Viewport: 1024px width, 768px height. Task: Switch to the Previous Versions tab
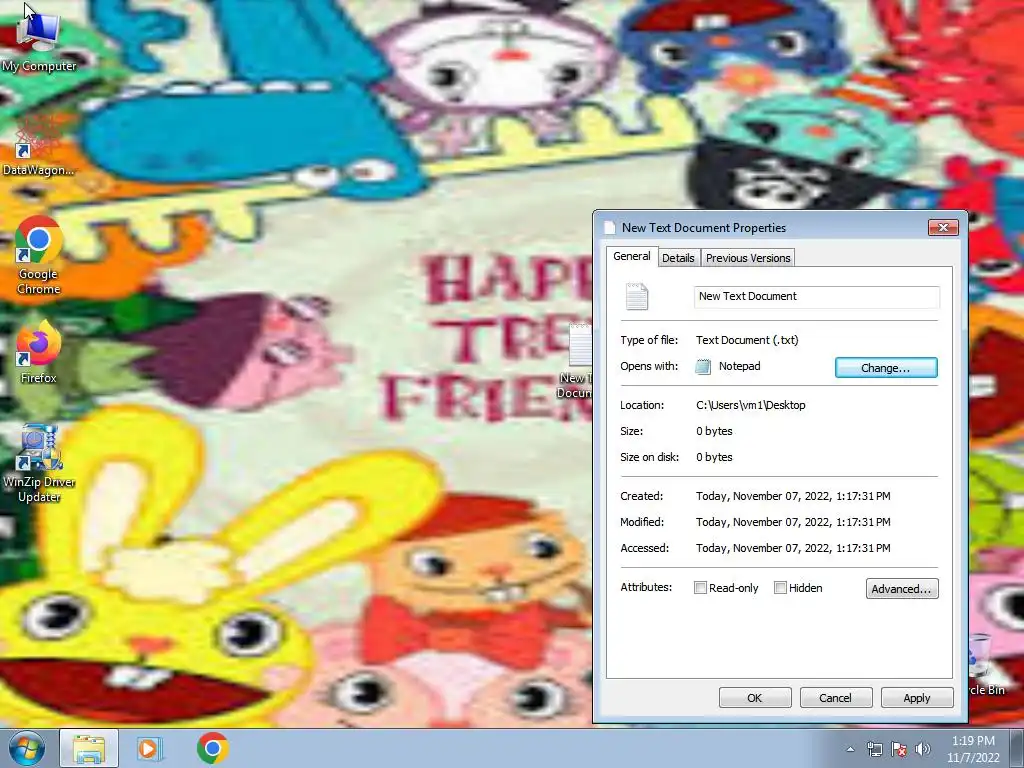tap(748, 258)
